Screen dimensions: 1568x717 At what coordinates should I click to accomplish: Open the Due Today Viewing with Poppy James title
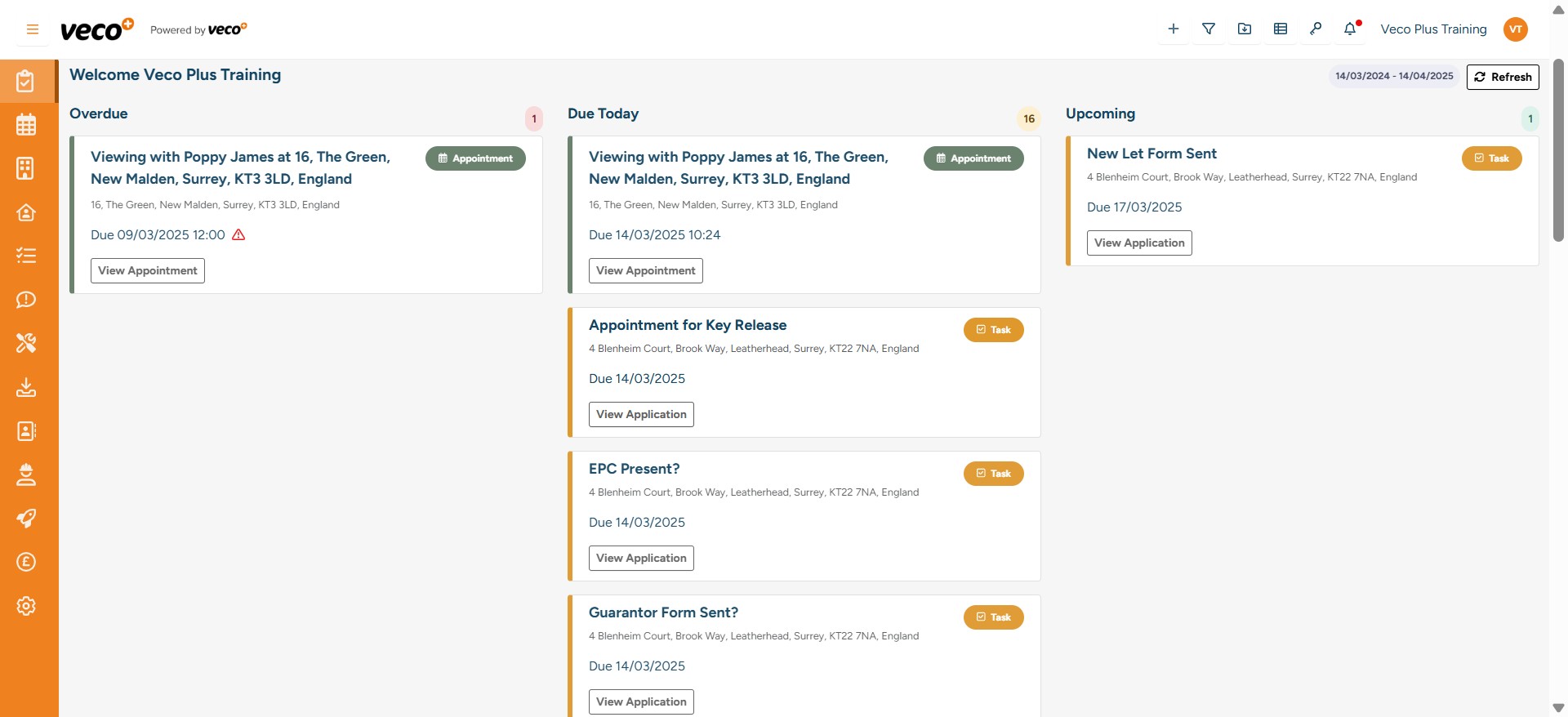[x=738, y=168]
